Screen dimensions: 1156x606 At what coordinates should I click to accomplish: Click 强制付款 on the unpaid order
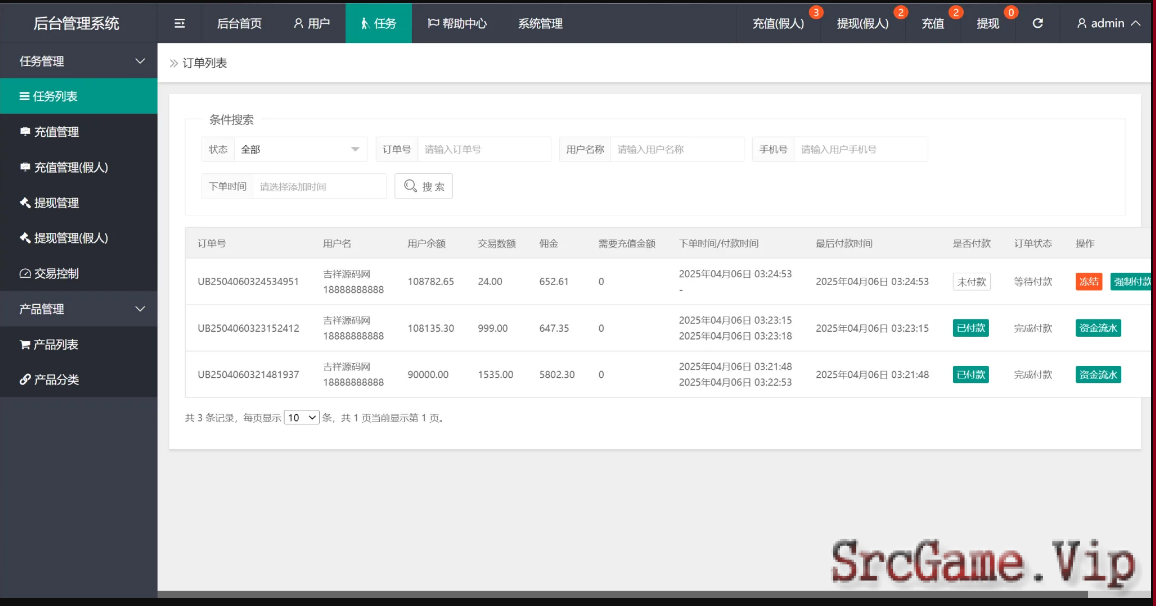click(x=1132, y=282)
